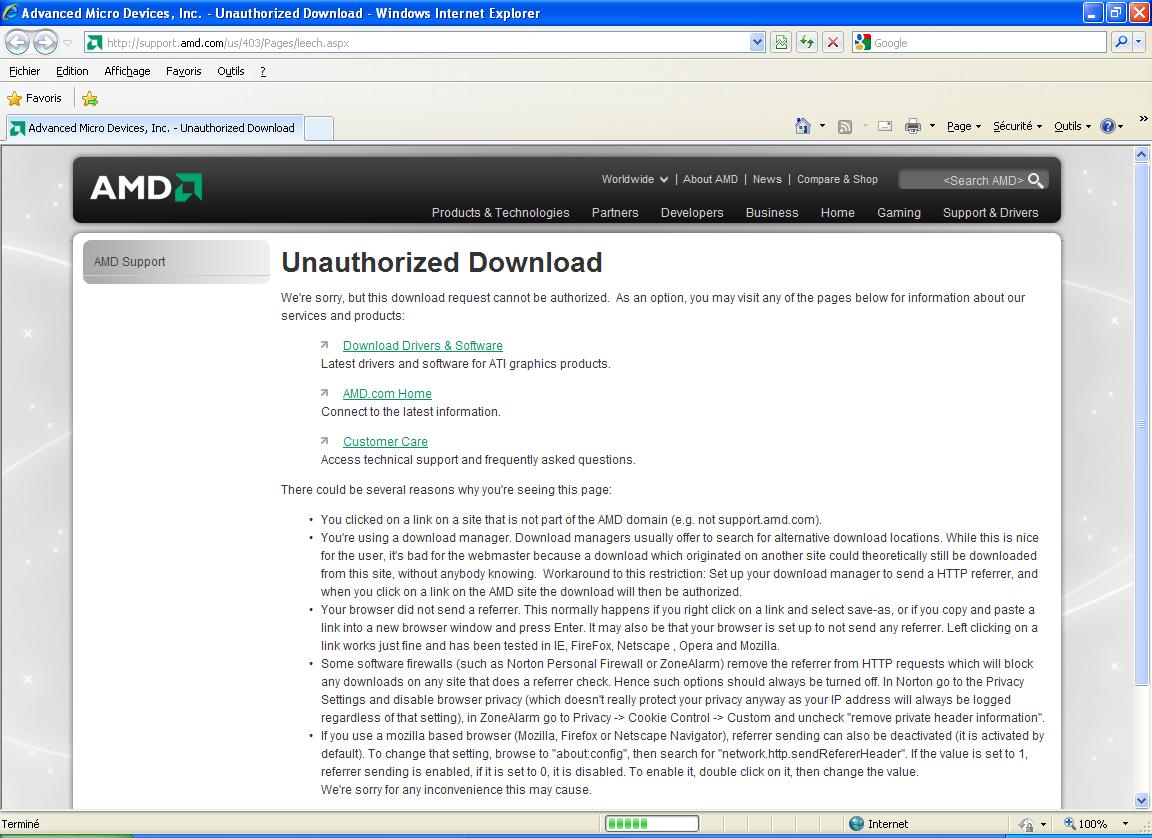Expand the print options dropdown arrow
Image resolution: width=1152 pixels, height=838 pixels.
[x=932, y=126]
